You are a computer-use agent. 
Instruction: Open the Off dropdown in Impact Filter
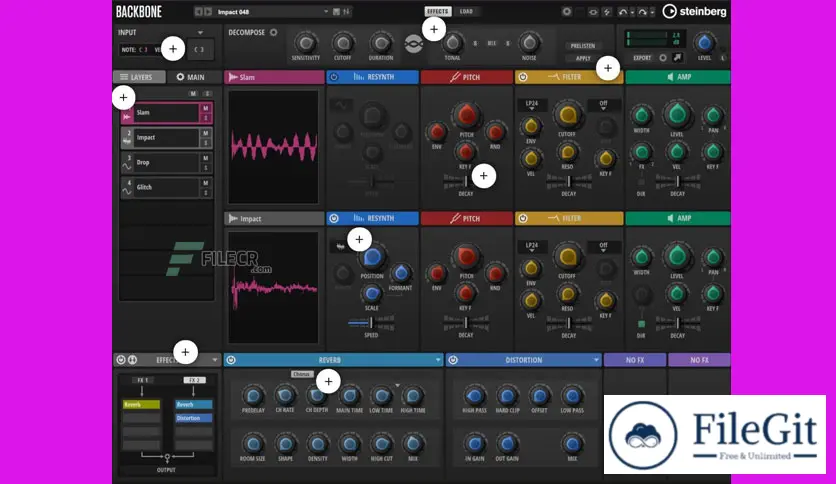point(603,247)
